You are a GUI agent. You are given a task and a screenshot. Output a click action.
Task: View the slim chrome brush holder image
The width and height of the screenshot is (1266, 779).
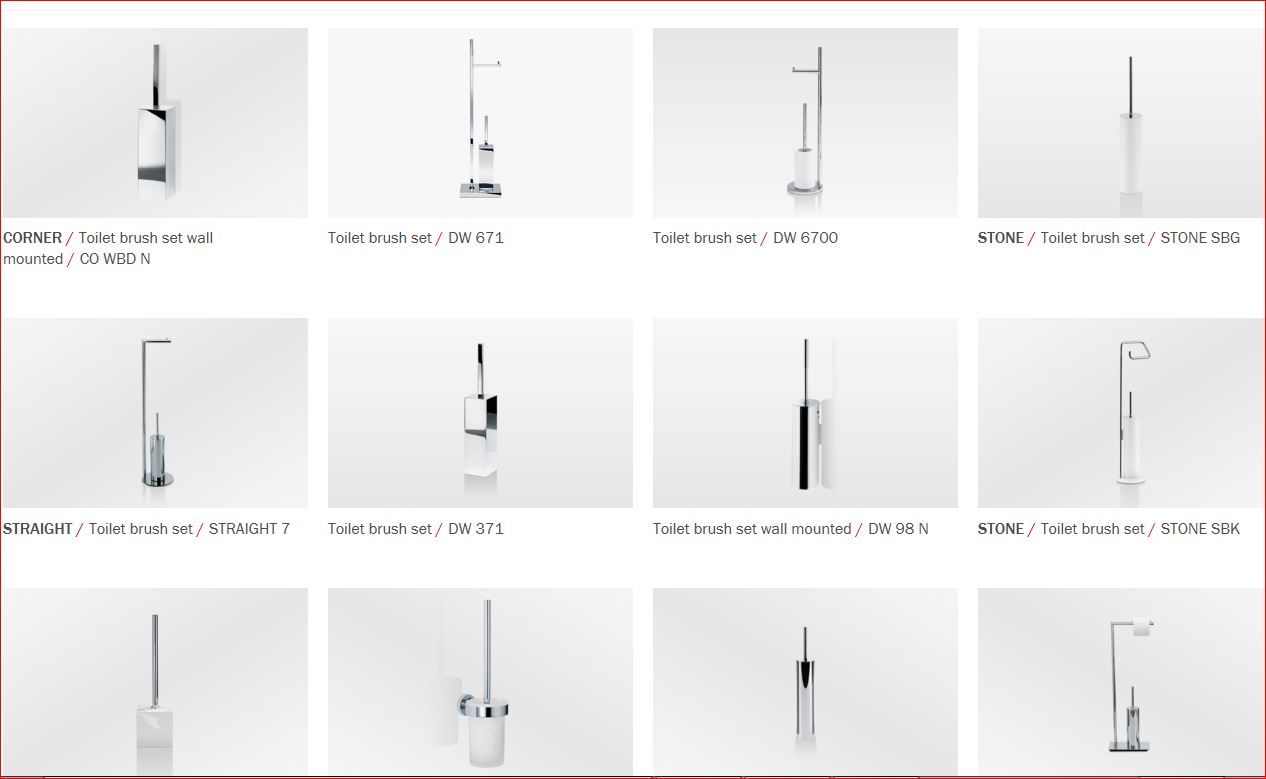tap(805, 682)
